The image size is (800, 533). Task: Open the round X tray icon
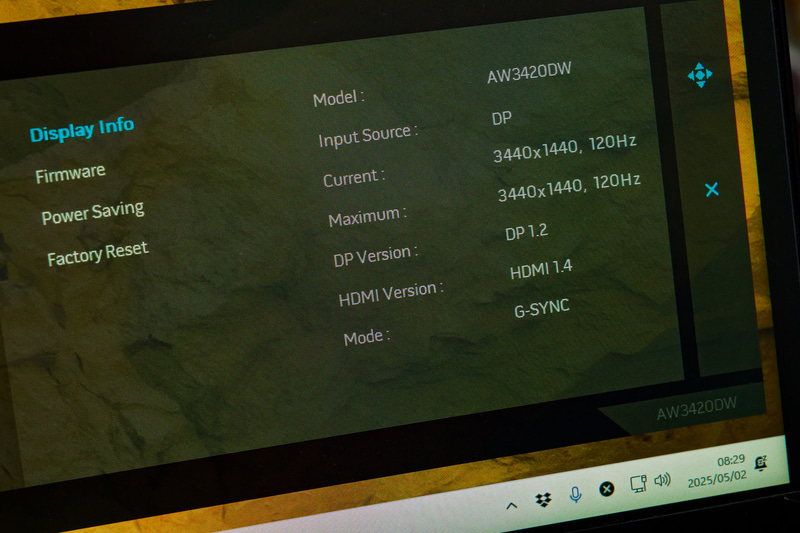[607, 489]
